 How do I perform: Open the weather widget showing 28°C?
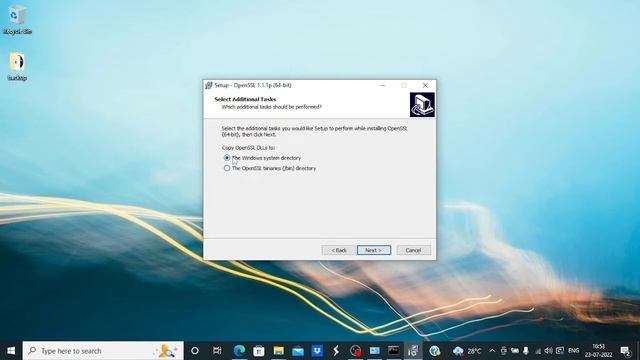[467, 351]
